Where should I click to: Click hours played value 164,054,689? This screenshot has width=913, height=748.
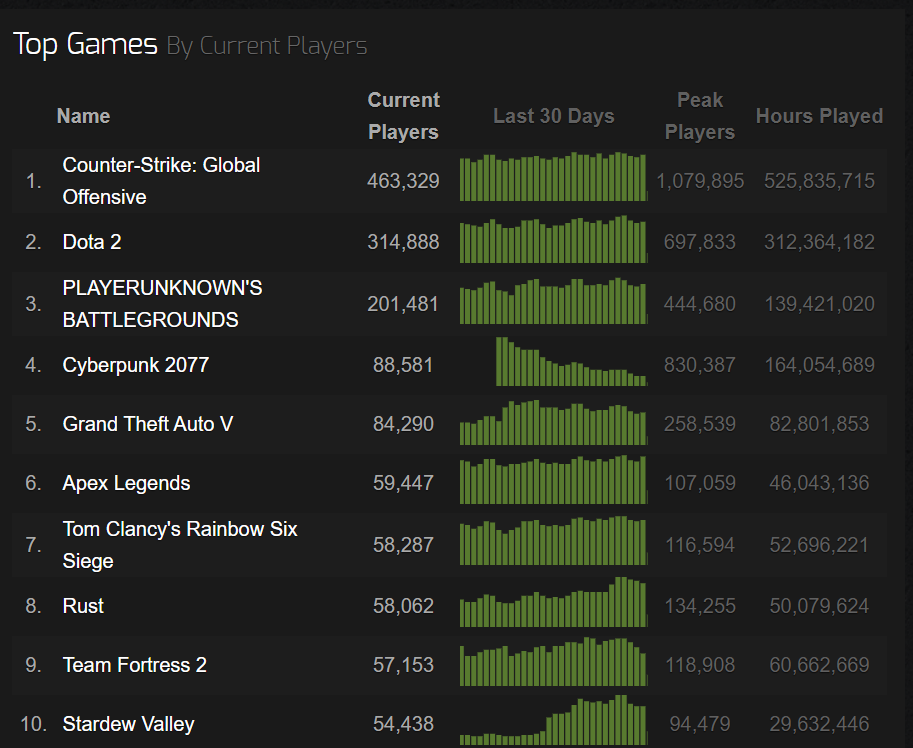[x=819, y=365]
